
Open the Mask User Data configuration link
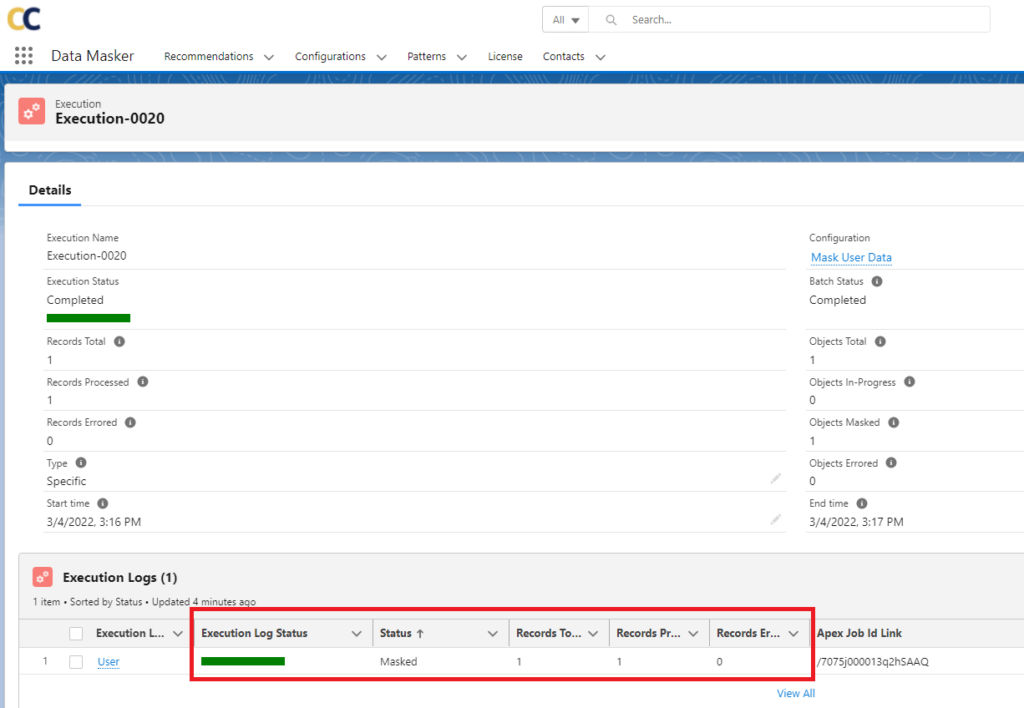[x=850, y=257]
